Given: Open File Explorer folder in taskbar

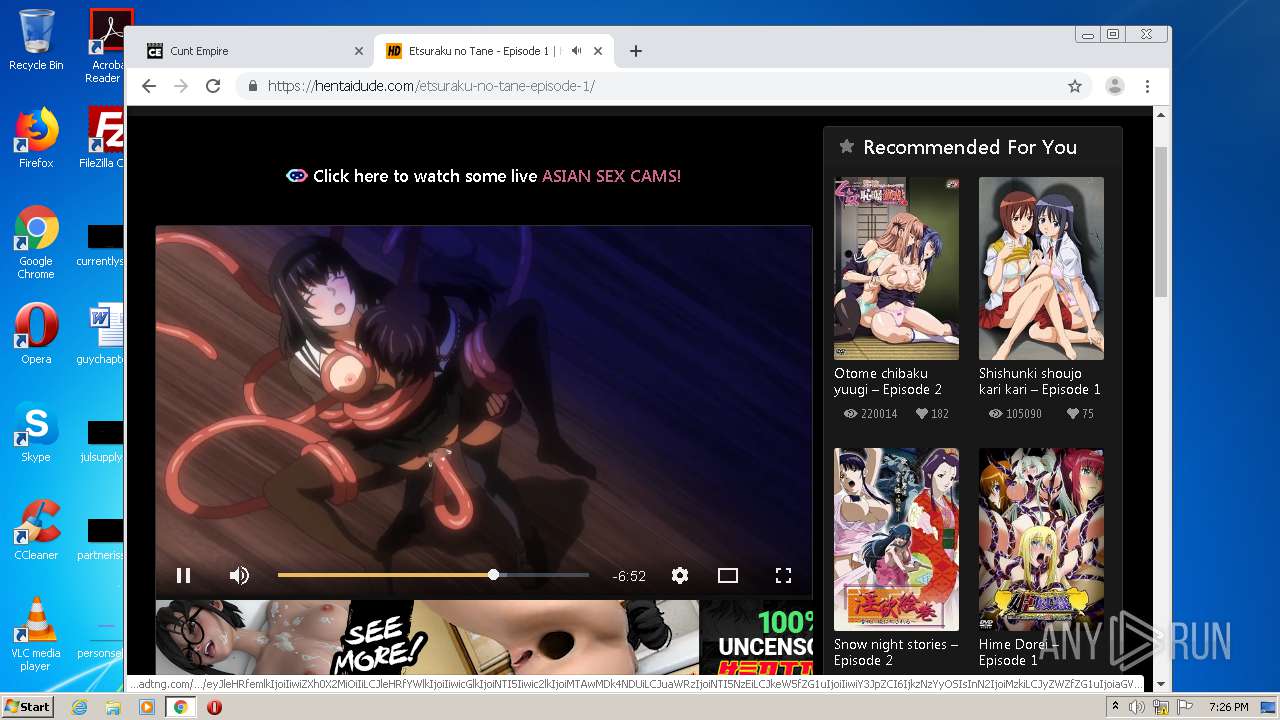Looking at the screenshot, I should 113,707.
